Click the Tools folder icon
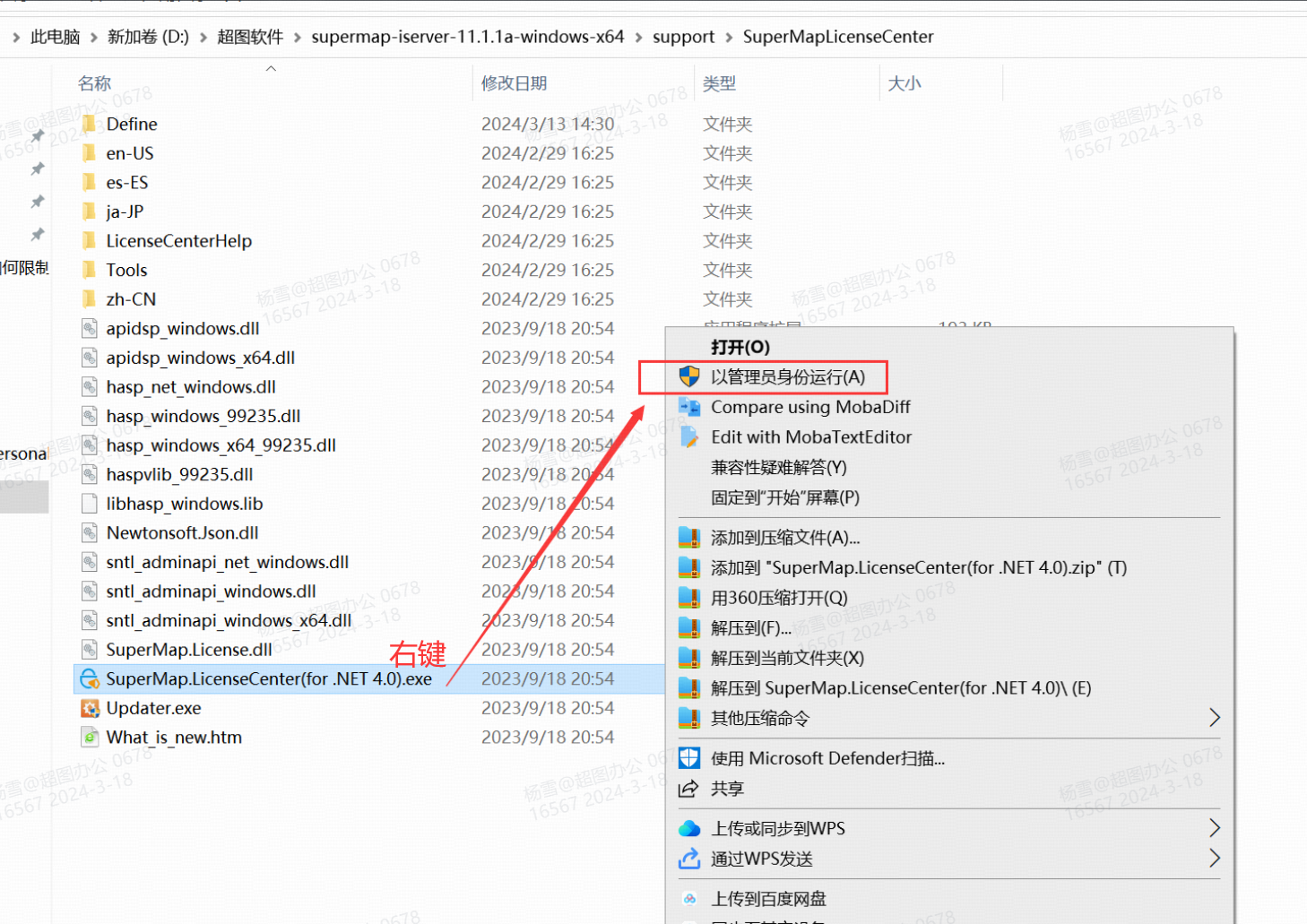The width and height of the screenshot is (1307, 924). 89,270
